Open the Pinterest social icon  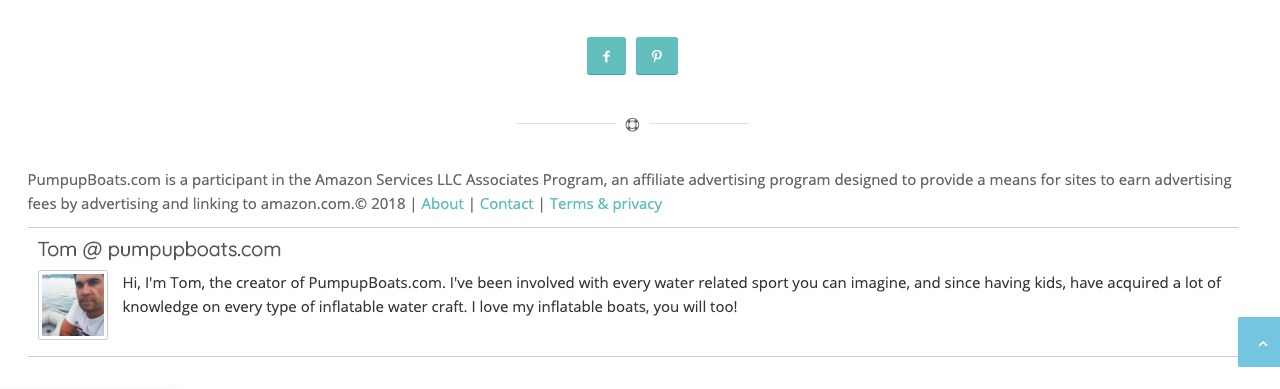(657, 56)
